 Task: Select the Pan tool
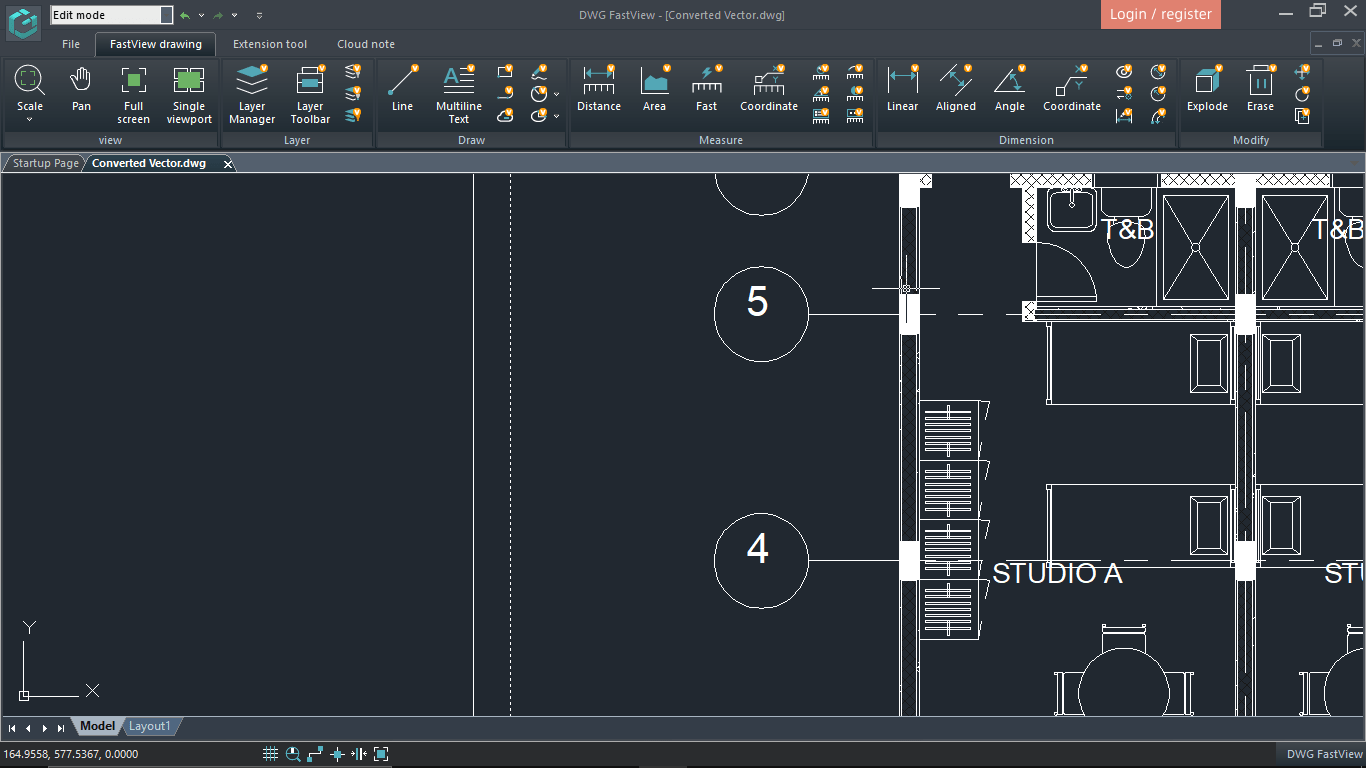coord(81,88)
